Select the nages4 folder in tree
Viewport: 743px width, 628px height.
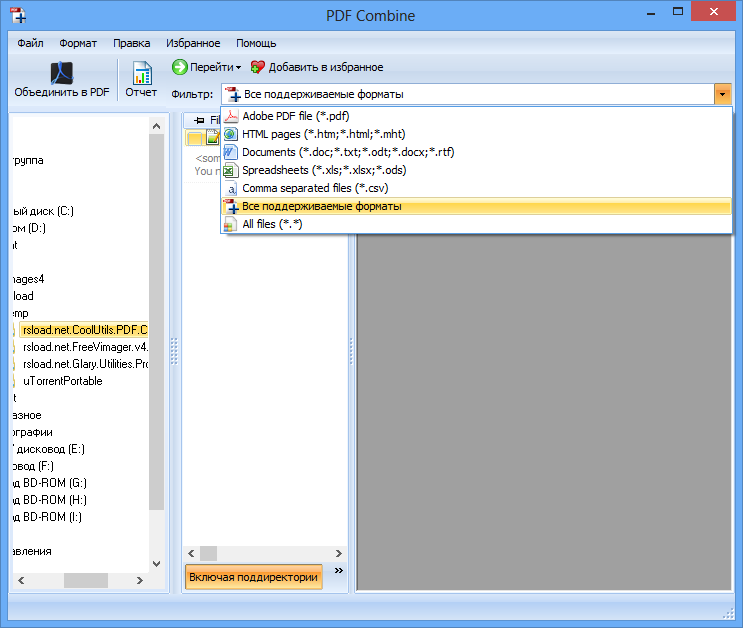[28, 279]
